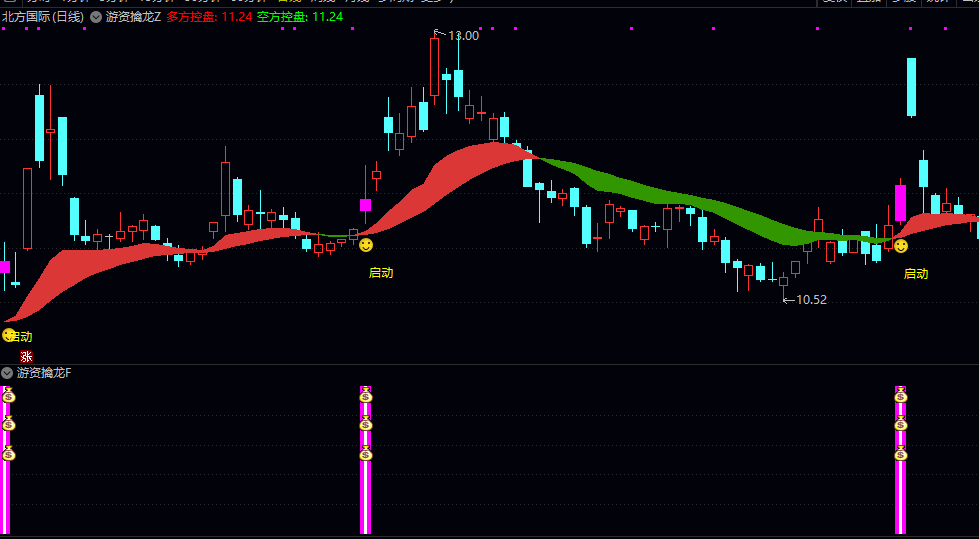Screen dimensions: 979x539
Task: Click the smiley signal icon above rightmost 启动
Action: tap(900, 246)
